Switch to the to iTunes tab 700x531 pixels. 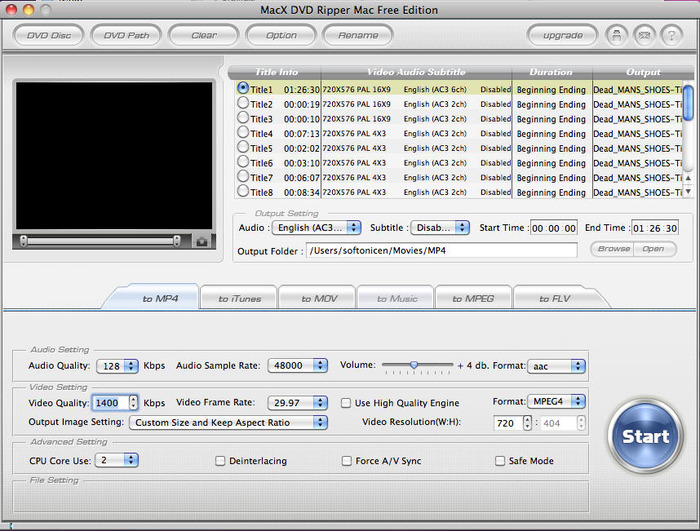240,298
